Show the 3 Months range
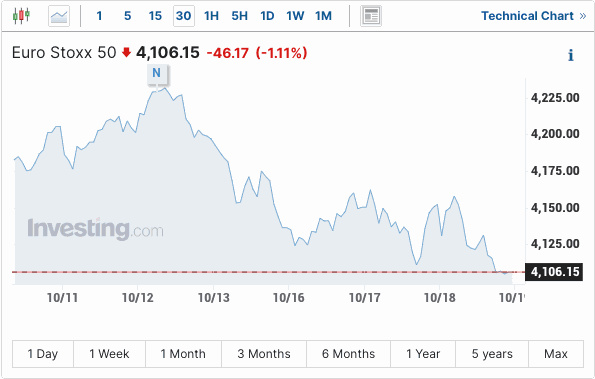Screen dimensions: 595x379 [x=264, y=354]
